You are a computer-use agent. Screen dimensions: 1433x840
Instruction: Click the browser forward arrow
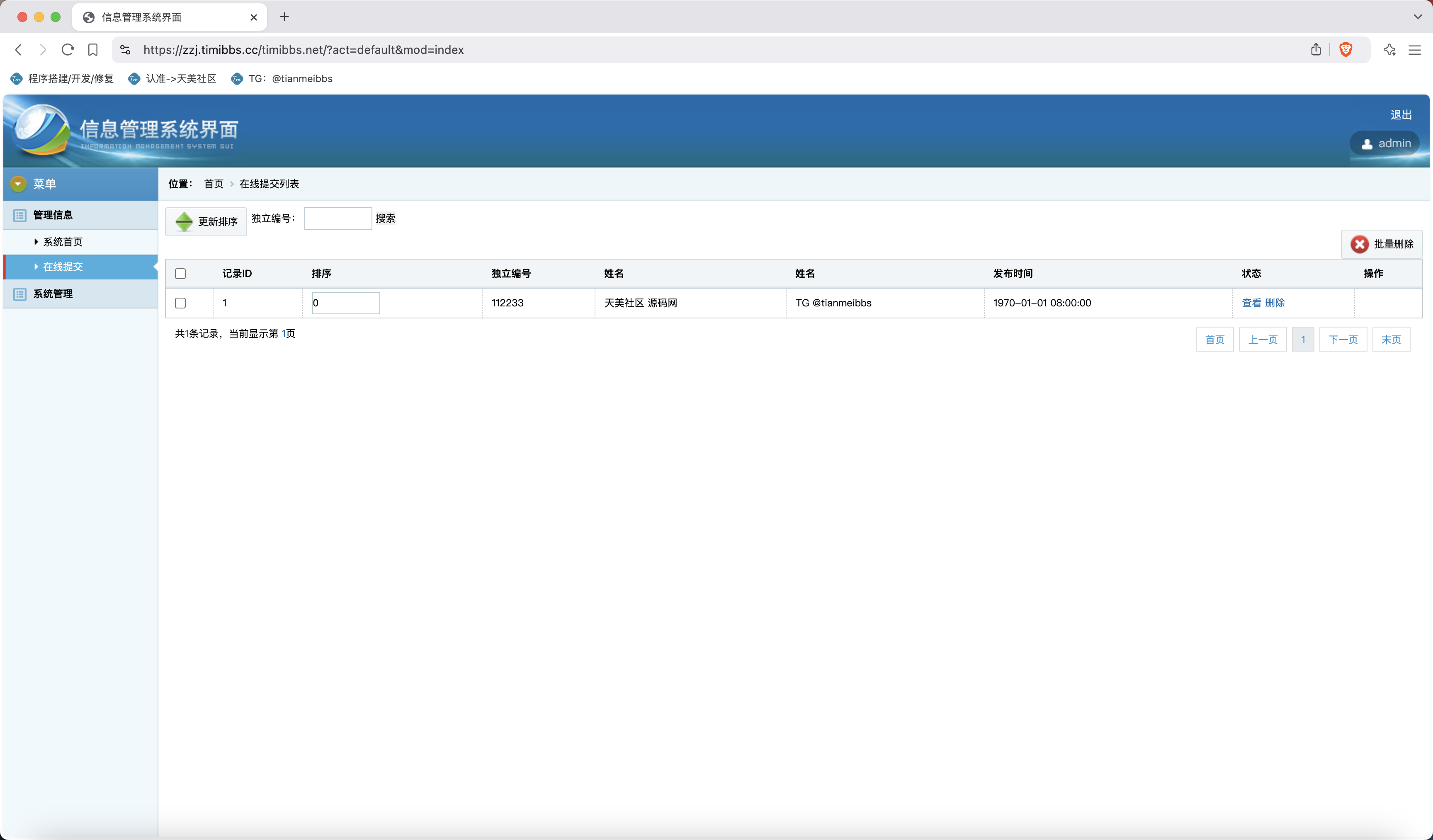(43, 50)
